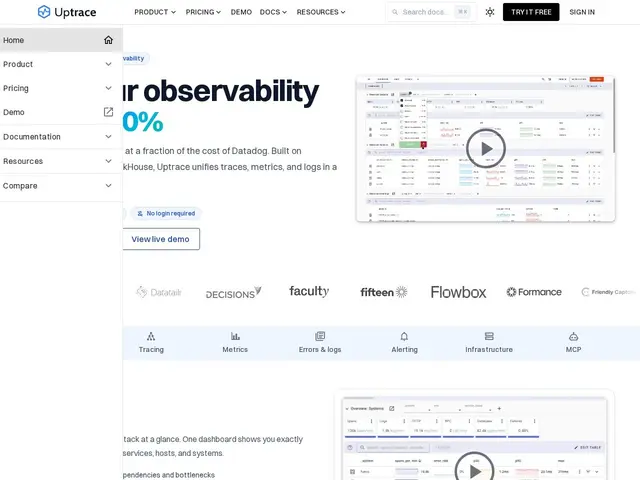Expand the Pricing sidebar section
The width and height of the screenshot is (640, 480).
click(x=61, y=88)
